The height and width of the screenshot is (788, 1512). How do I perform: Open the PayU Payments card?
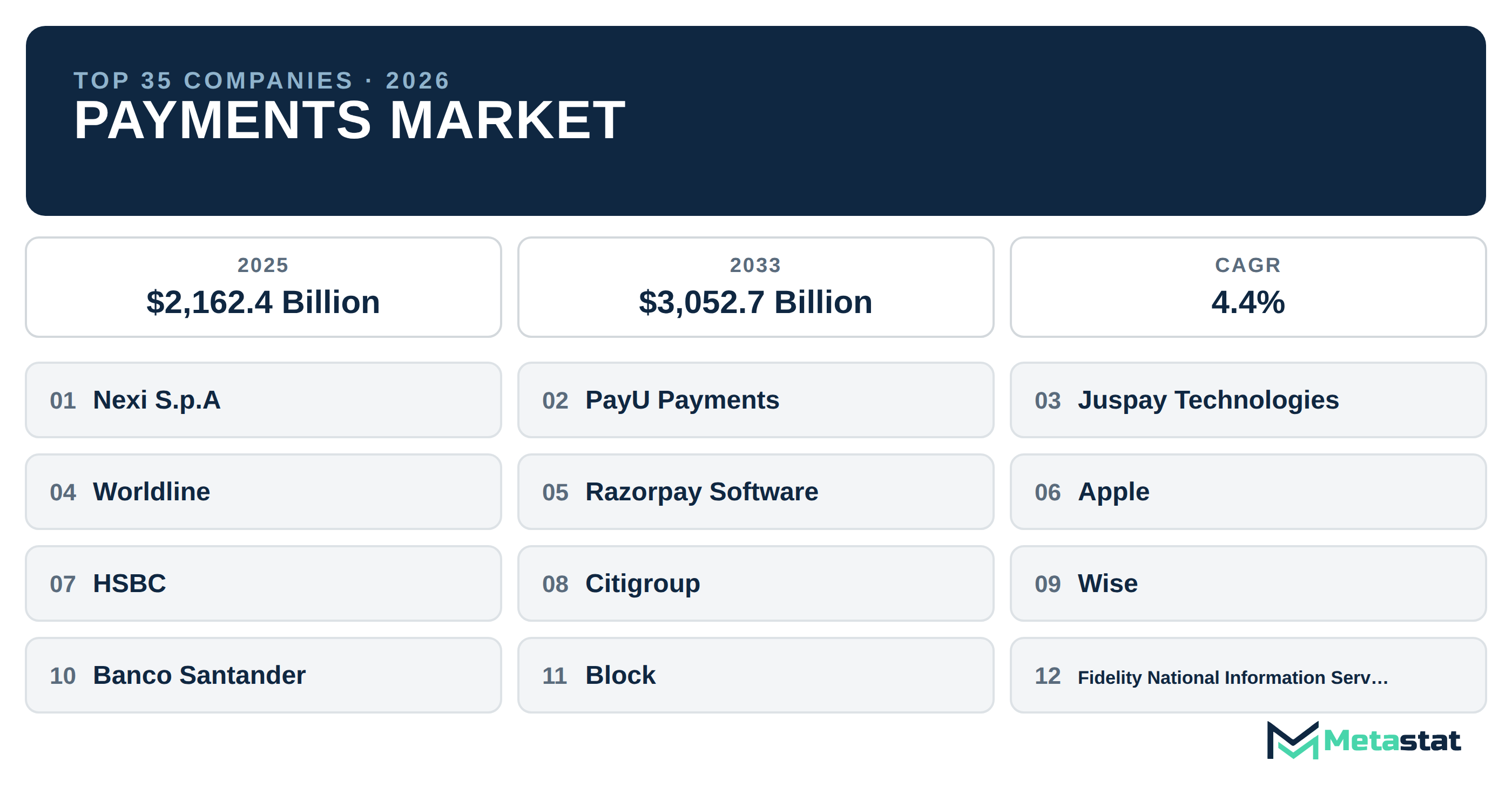point(755,399)
